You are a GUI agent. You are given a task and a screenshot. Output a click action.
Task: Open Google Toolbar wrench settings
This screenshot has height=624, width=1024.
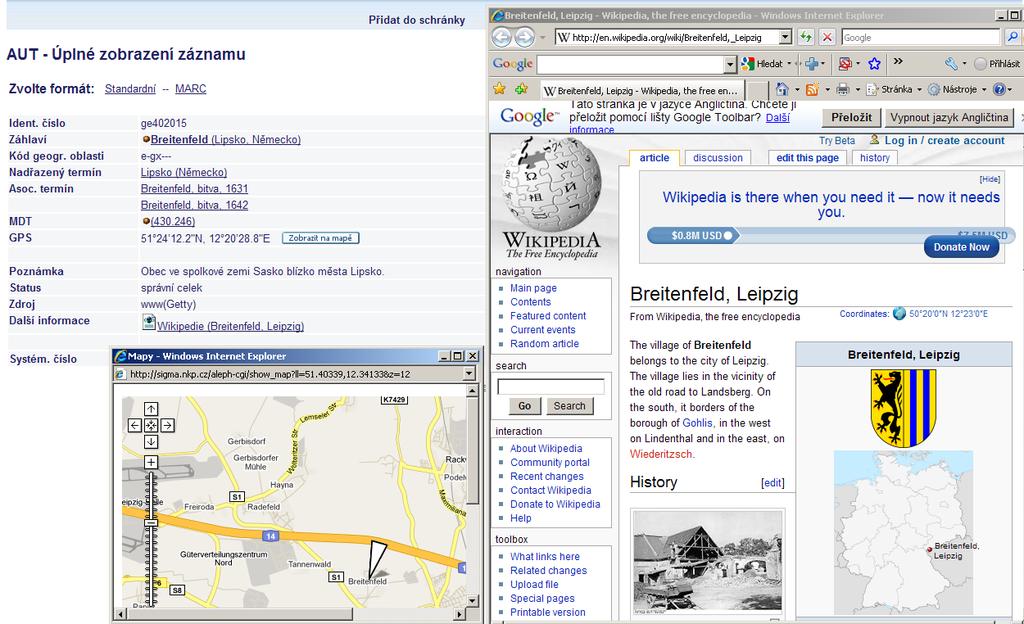coord(951,63)
